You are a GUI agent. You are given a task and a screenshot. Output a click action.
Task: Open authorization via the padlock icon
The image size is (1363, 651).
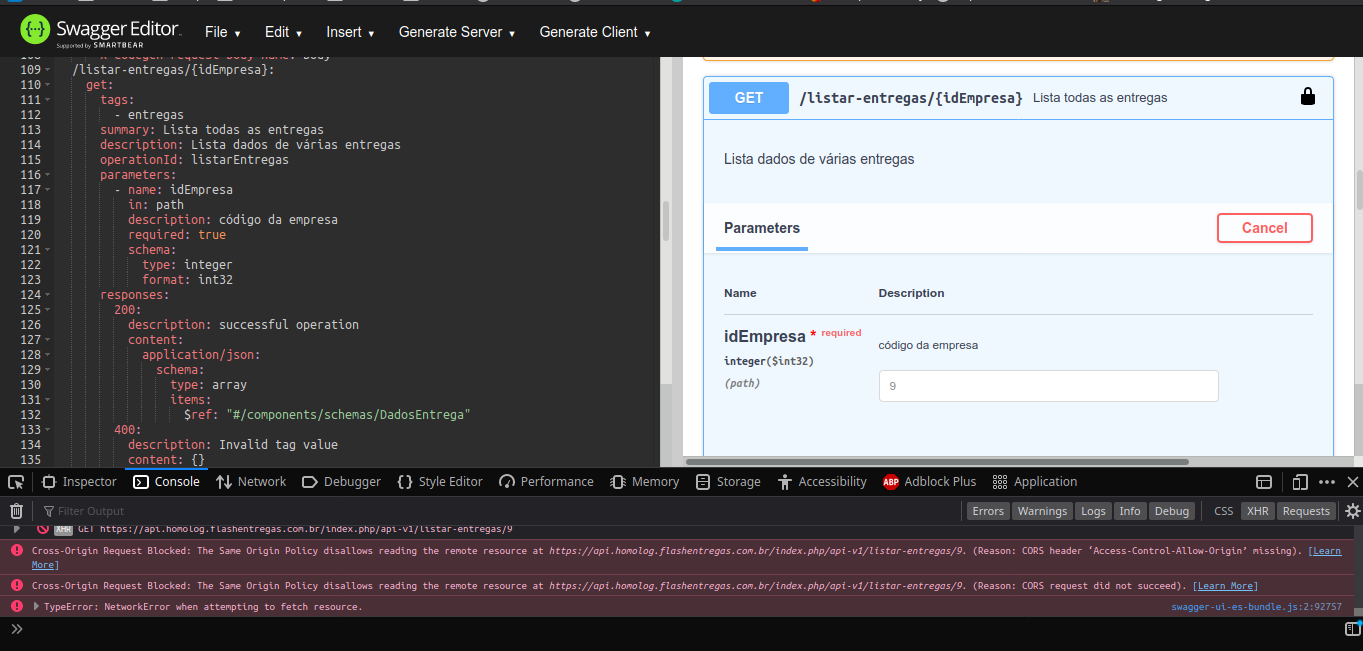tap(1308, 97)
